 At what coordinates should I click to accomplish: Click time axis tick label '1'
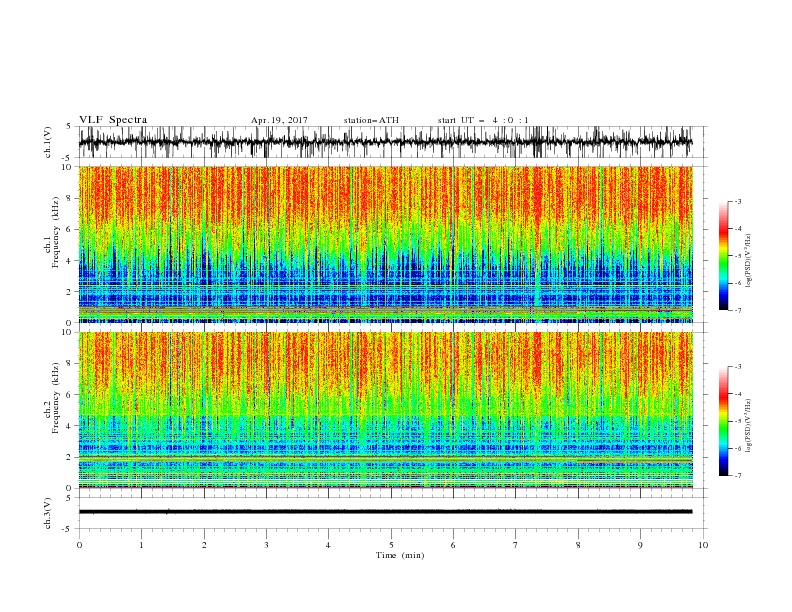pyautogui.click(x=141, y=545)
